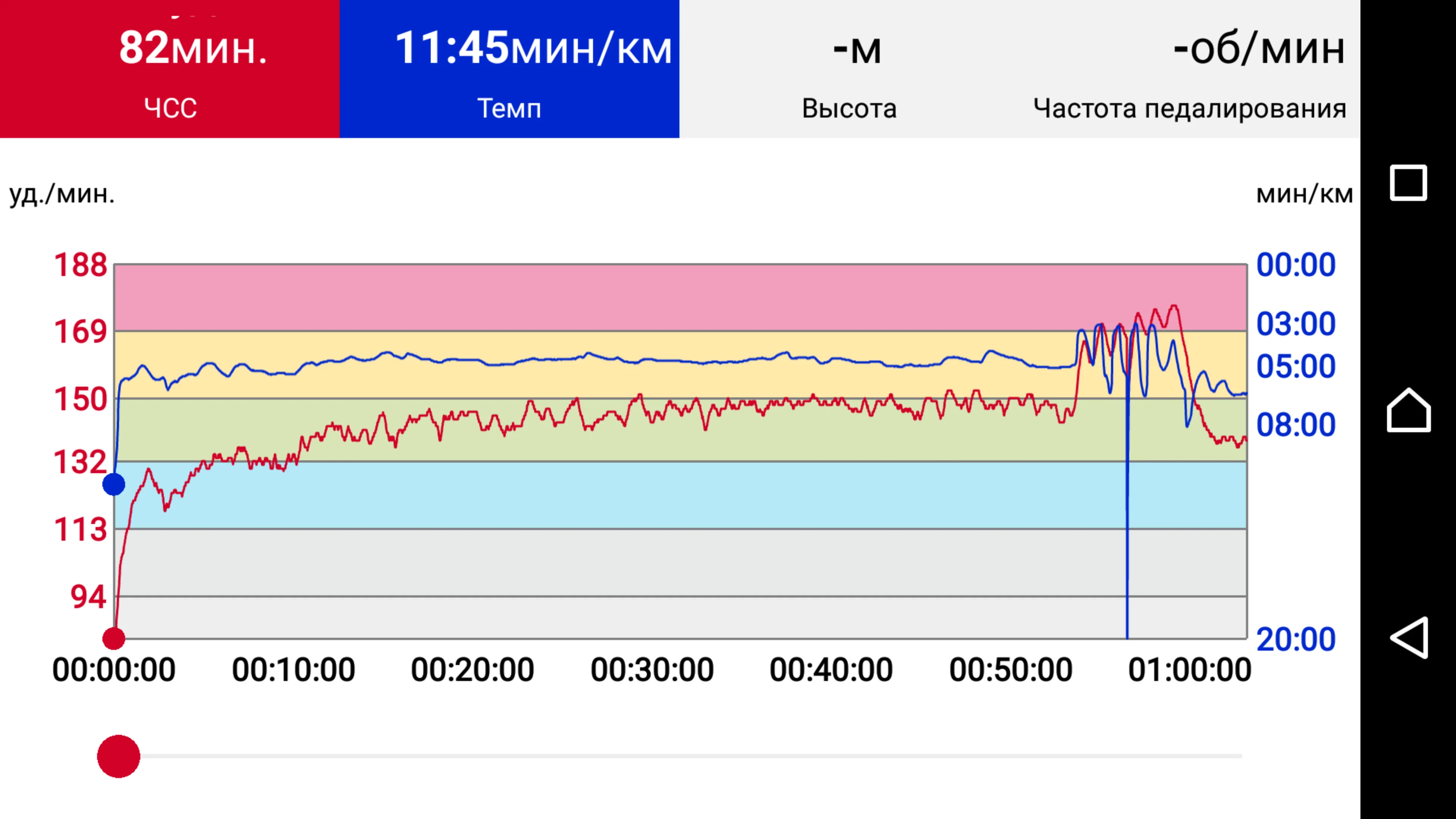Tap the chart at 00:30:00 mark

pos(652,452)
